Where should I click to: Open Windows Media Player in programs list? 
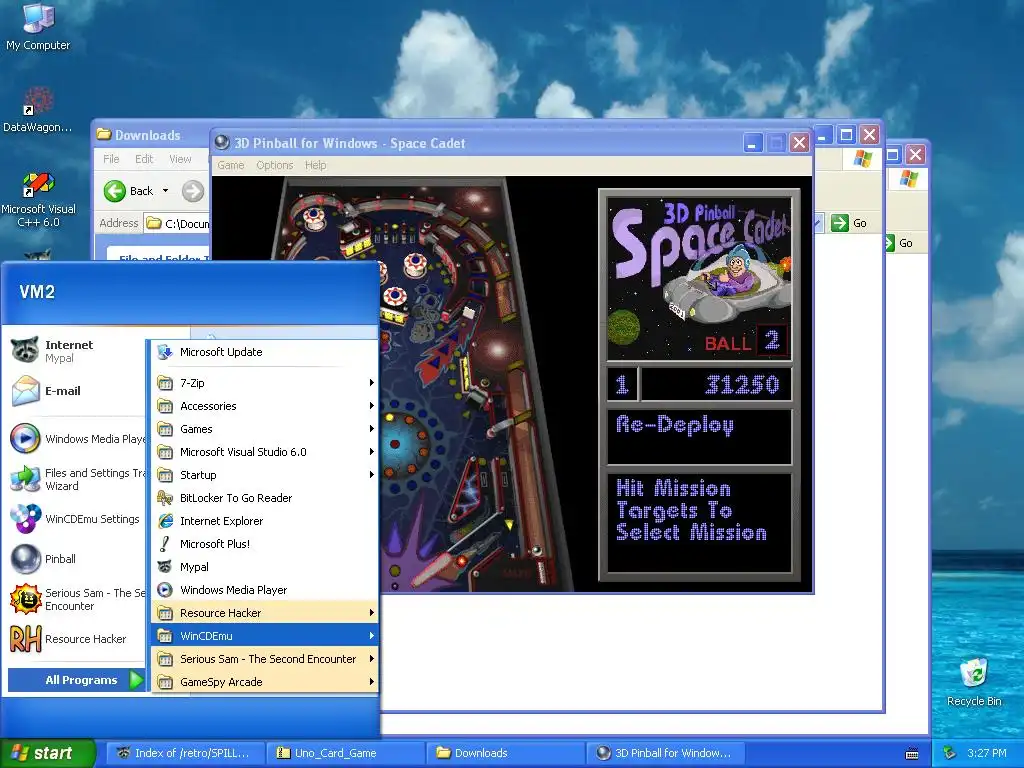(x=265, y=590)
